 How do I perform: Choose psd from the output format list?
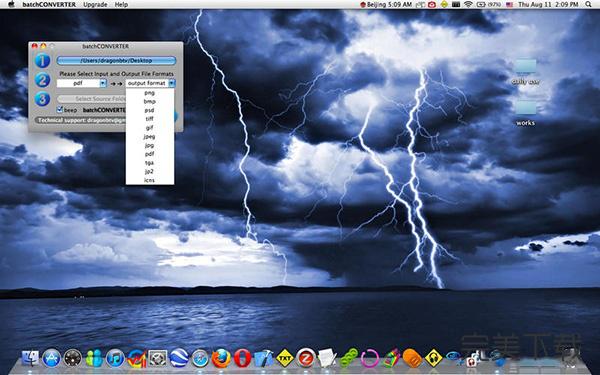coord(150,110)
